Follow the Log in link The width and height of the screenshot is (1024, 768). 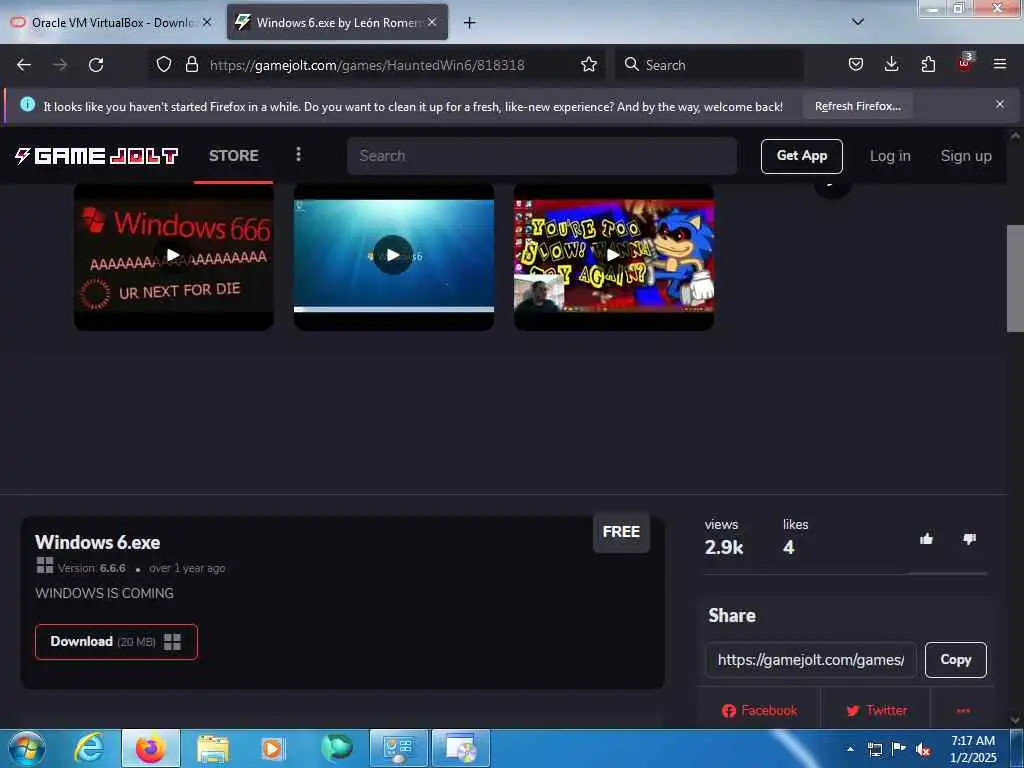889,156
